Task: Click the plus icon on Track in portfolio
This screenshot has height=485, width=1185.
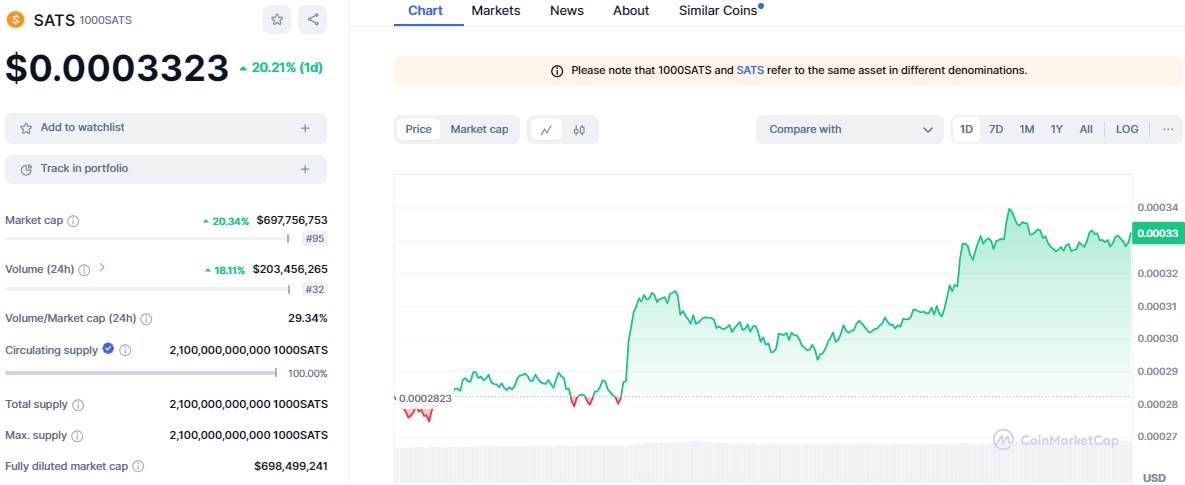Action: pyautogui.click(x=305, y=169)
